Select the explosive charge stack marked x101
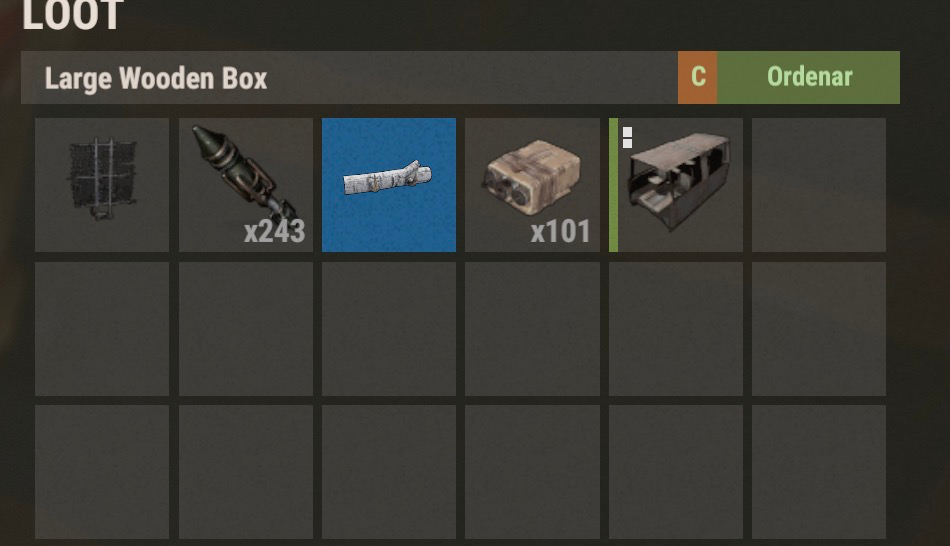 (x=532, y=185)
